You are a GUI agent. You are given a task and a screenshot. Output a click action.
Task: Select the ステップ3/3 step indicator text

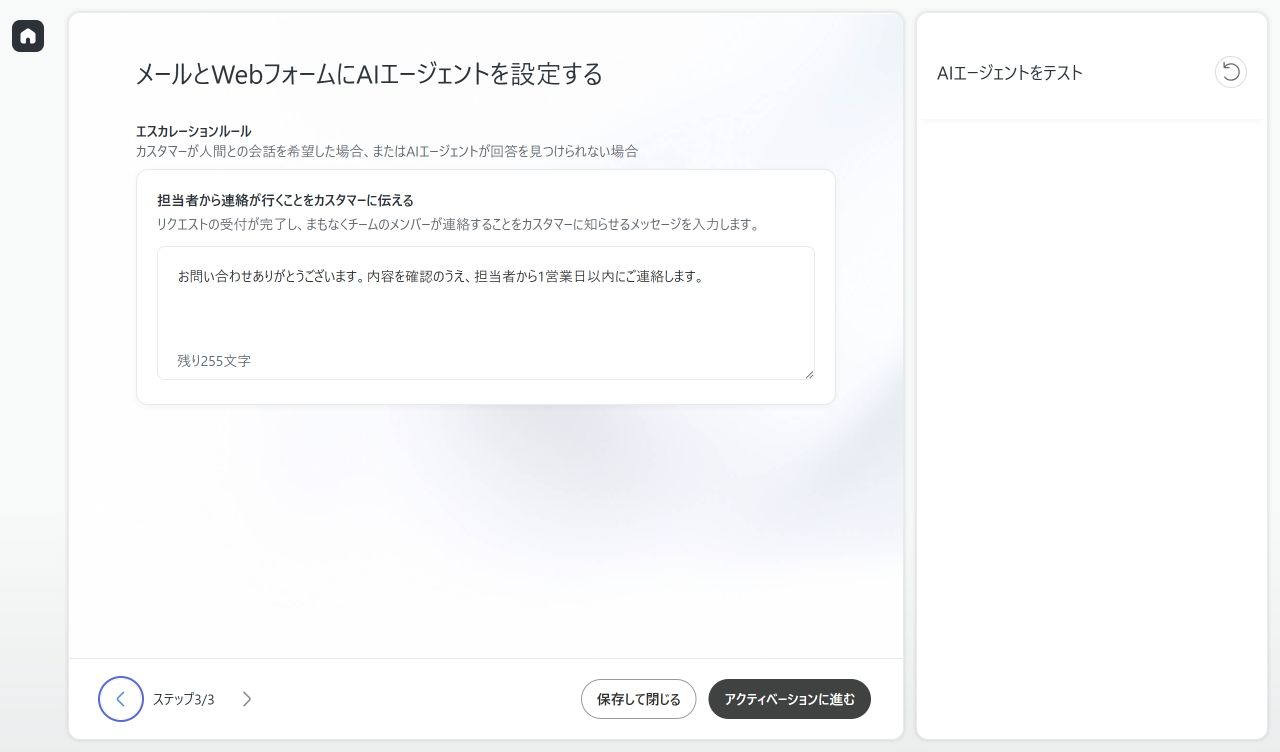pos(183,699)
